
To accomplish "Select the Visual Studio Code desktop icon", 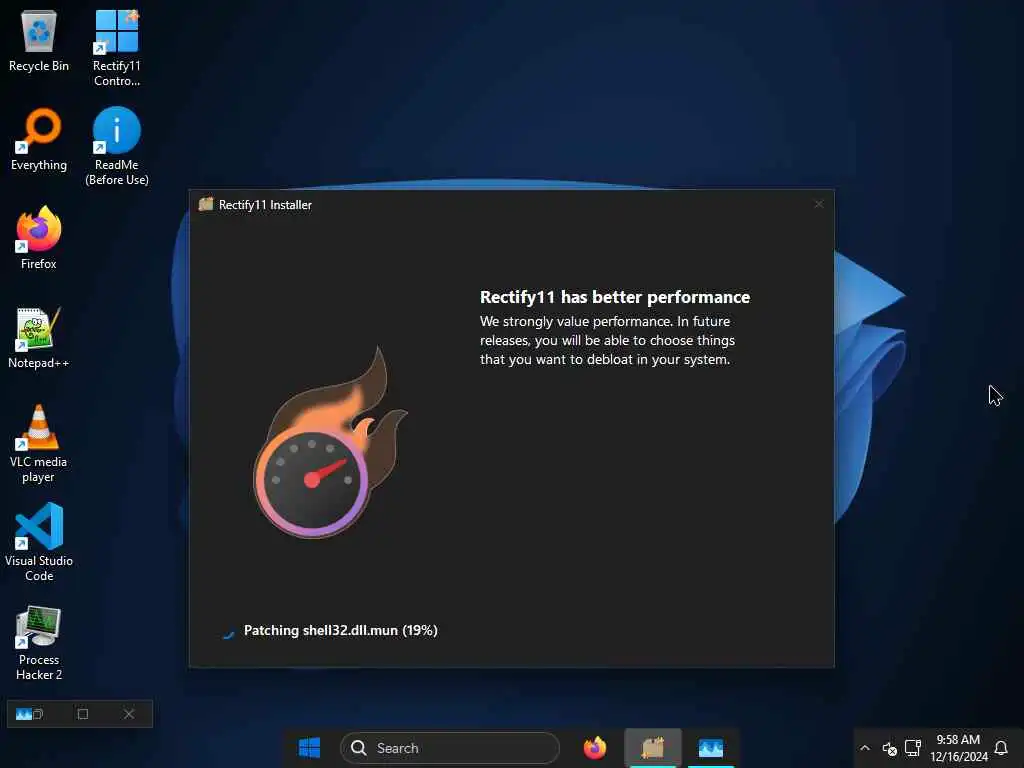I will [x=39, y=542].
